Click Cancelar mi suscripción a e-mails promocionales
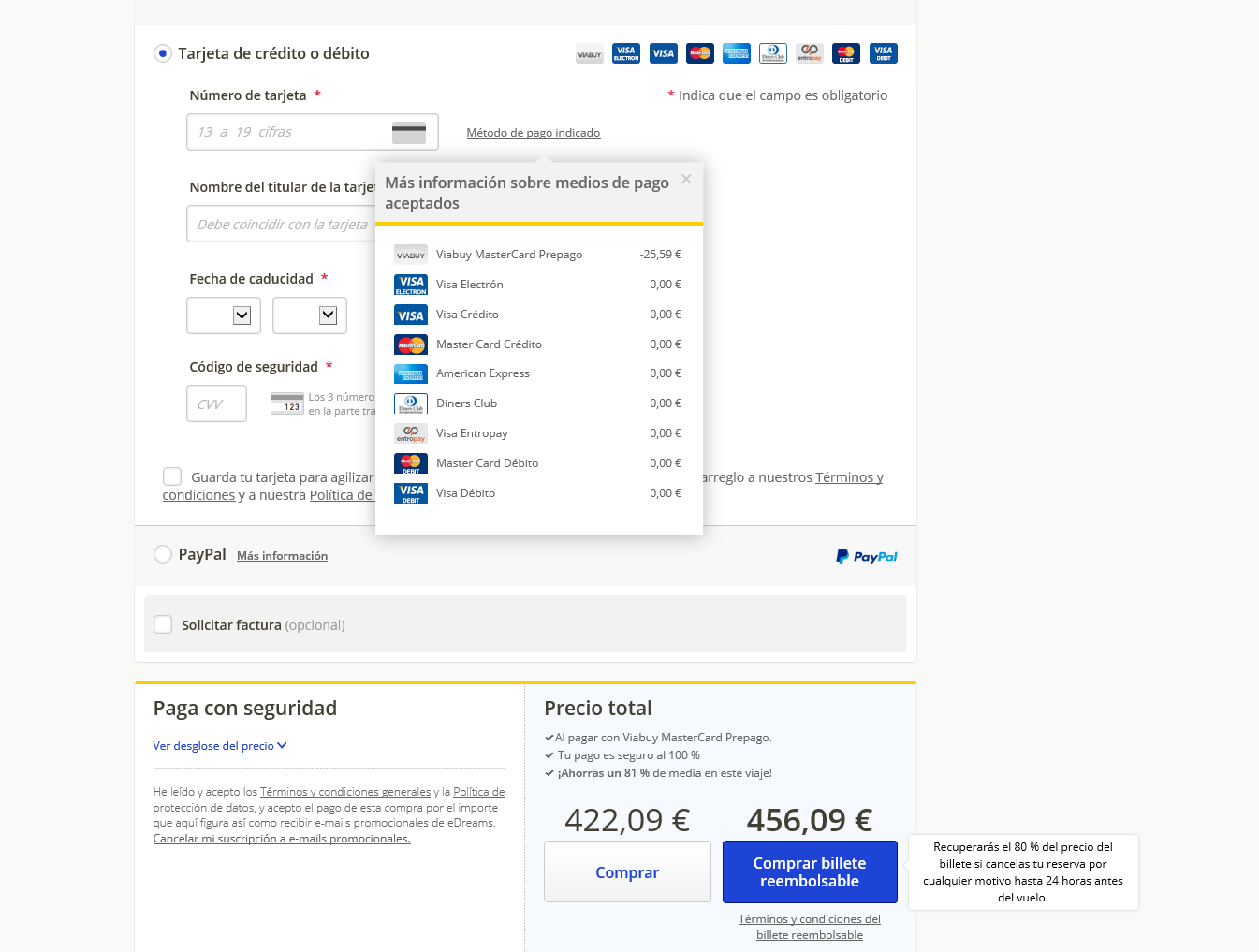Viewport: 1259px width, 952px height. click(282, 839)
